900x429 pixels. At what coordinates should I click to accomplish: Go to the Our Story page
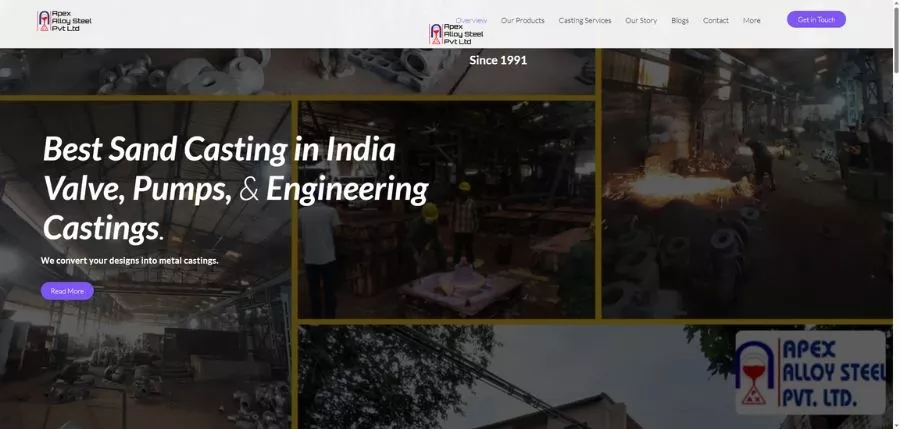641,20
